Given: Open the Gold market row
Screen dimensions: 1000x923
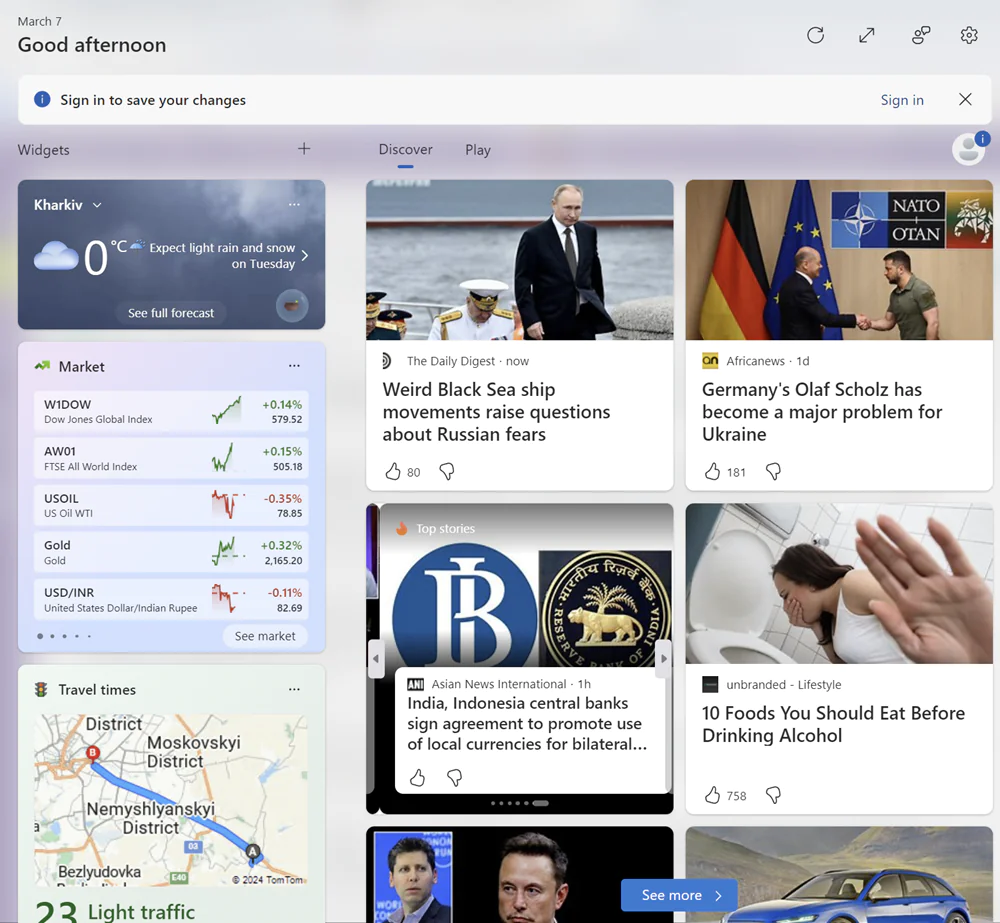Looking at the screenshot, I should tap(171, 552).
